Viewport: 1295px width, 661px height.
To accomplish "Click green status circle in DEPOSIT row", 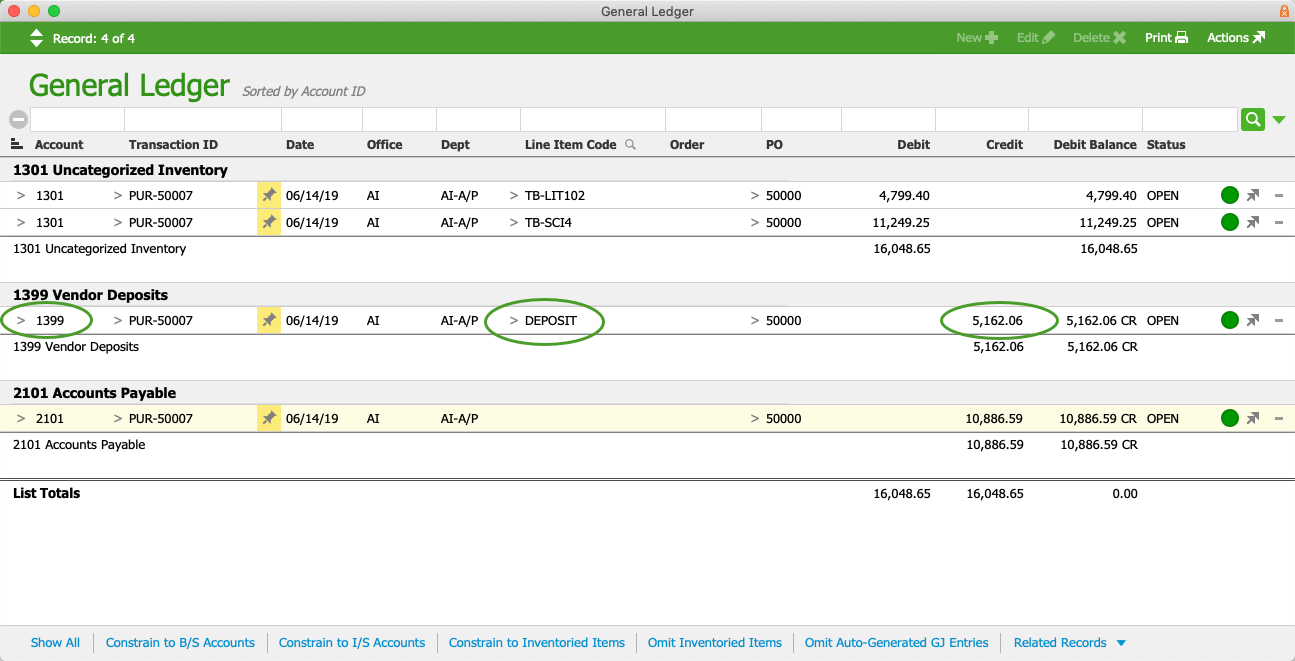I will (x=1230, y=320).
